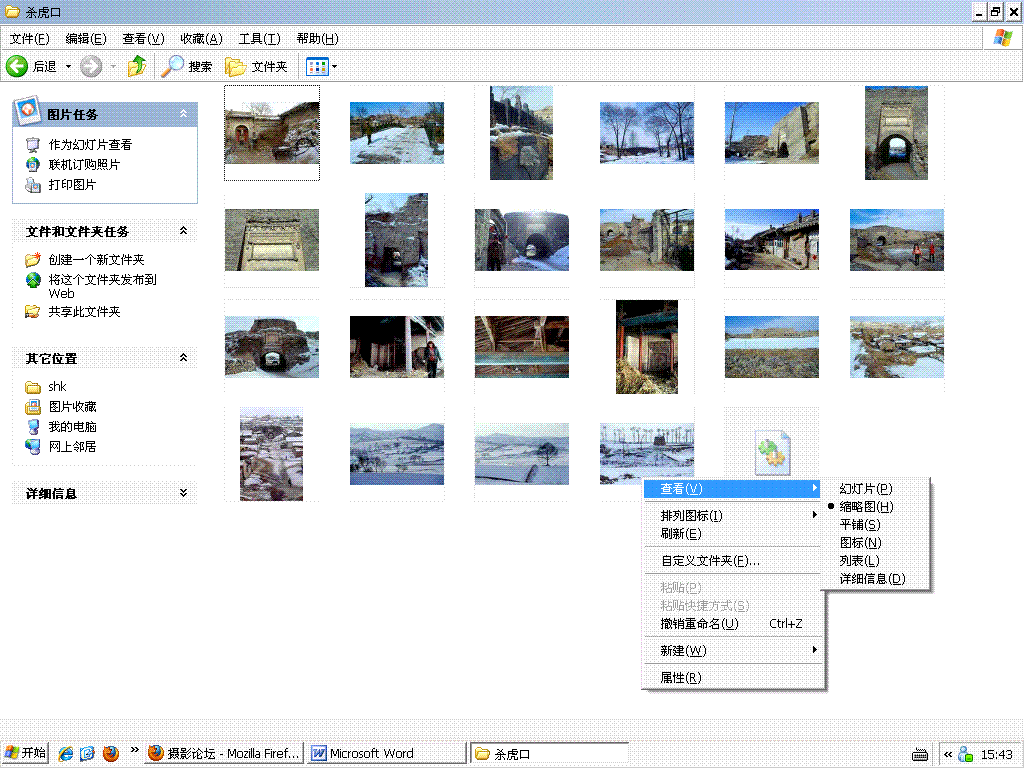Viewport: 1024px width, 768px height.
Task: Click the 图片任务 panel header icon
Action: pyautogui.click(x=27, y=110)
